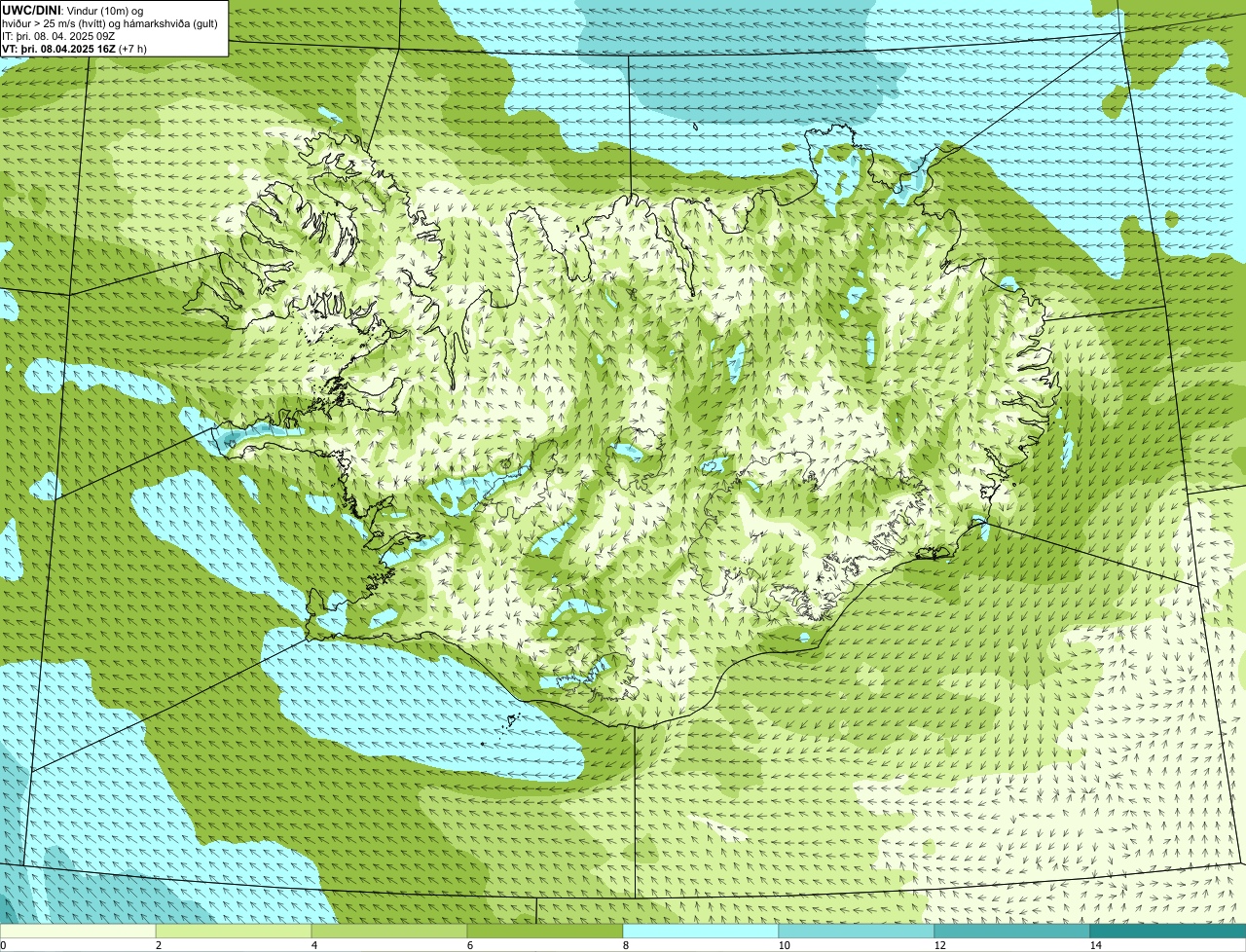Click the scale label '12'
This screenshot has height=952, width=1246.
[939, 945]
